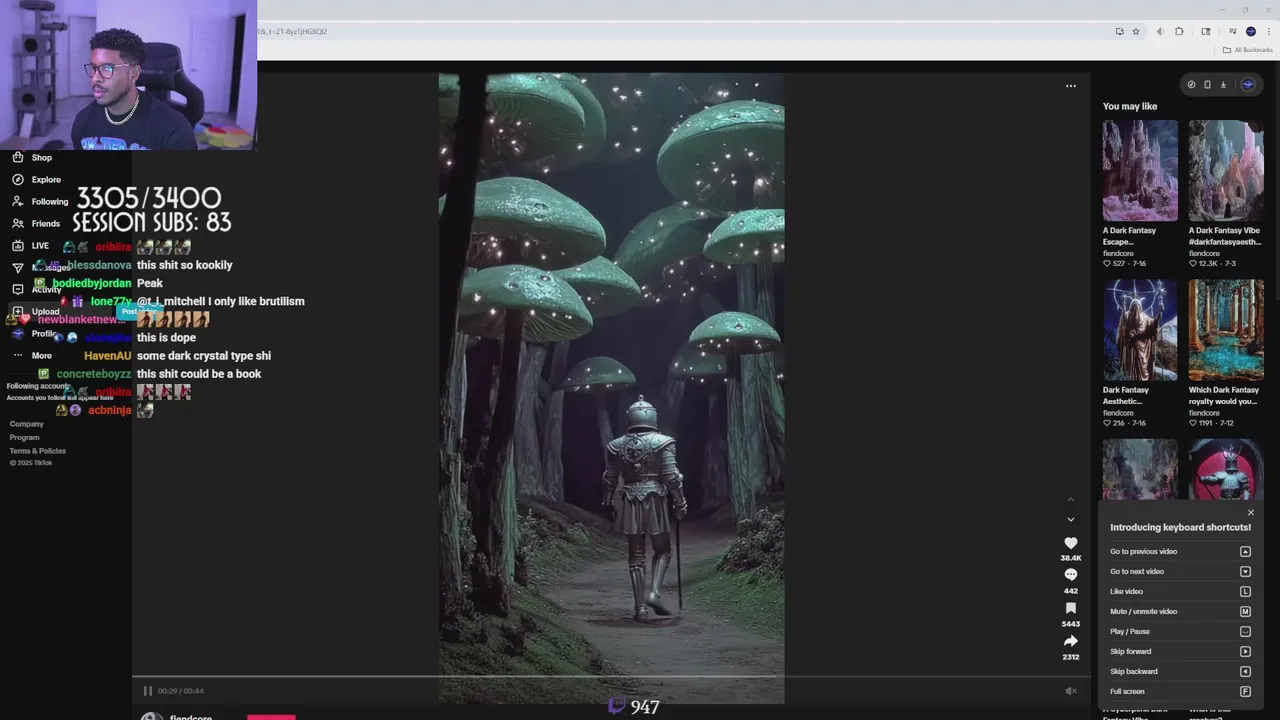1280x720 pixels.
Task: Bookmark the video with favorites icon
Action: click(x=1070, y=608)
